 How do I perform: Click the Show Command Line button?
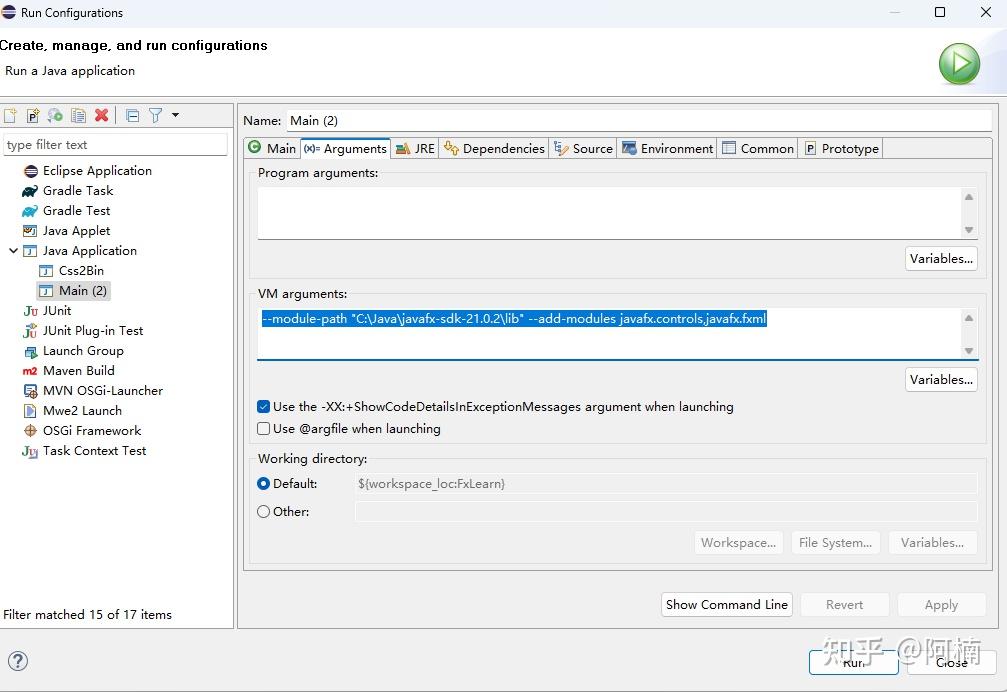tap(727, 605)
